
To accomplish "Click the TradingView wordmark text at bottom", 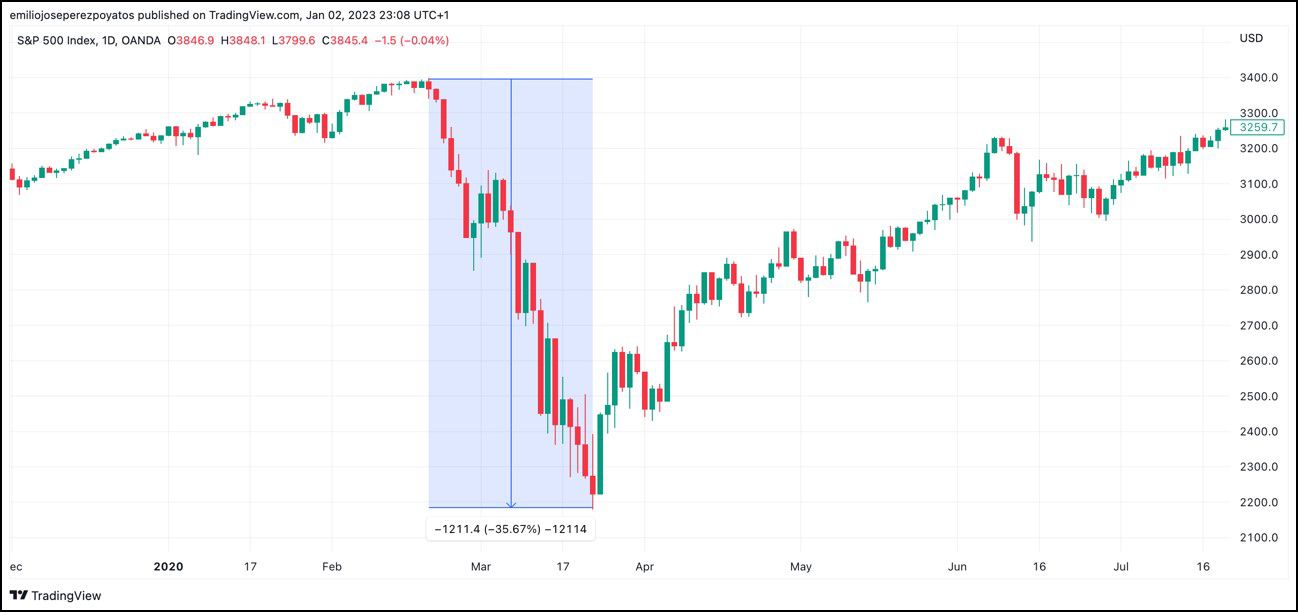I will tap(66, 595).
